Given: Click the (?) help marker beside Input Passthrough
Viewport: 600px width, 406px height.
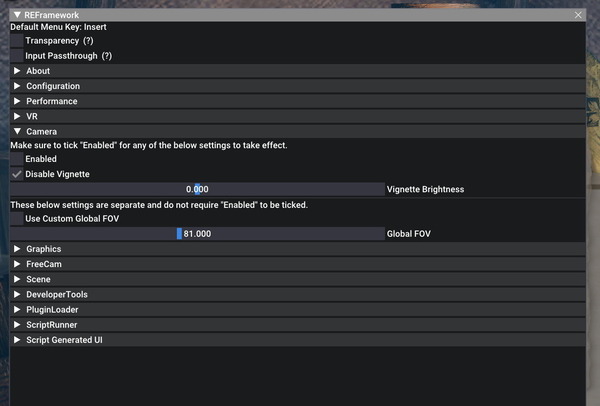Looking at the screenshot, I should pyautogui.click(x=107, y=56).
